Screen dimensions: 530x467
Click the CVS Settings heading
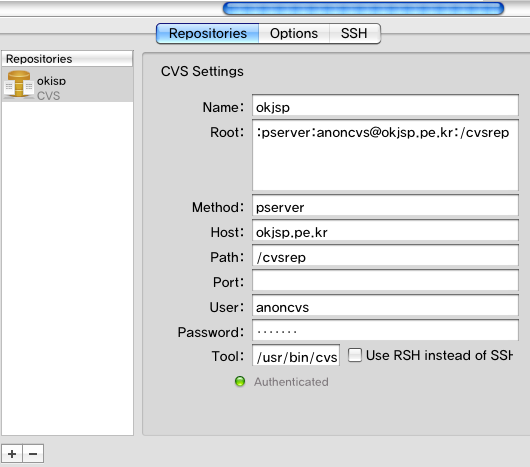coord(202,71)
